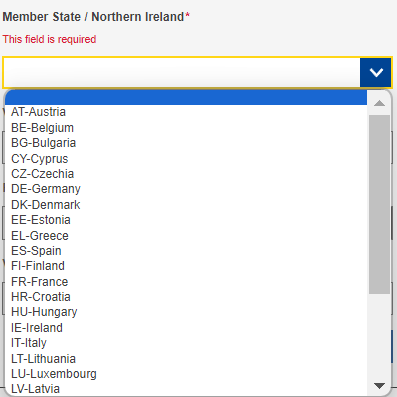Choose IE-Ireland from the list
This screenshot has width=397, height=397.
[x=186, y=328]
